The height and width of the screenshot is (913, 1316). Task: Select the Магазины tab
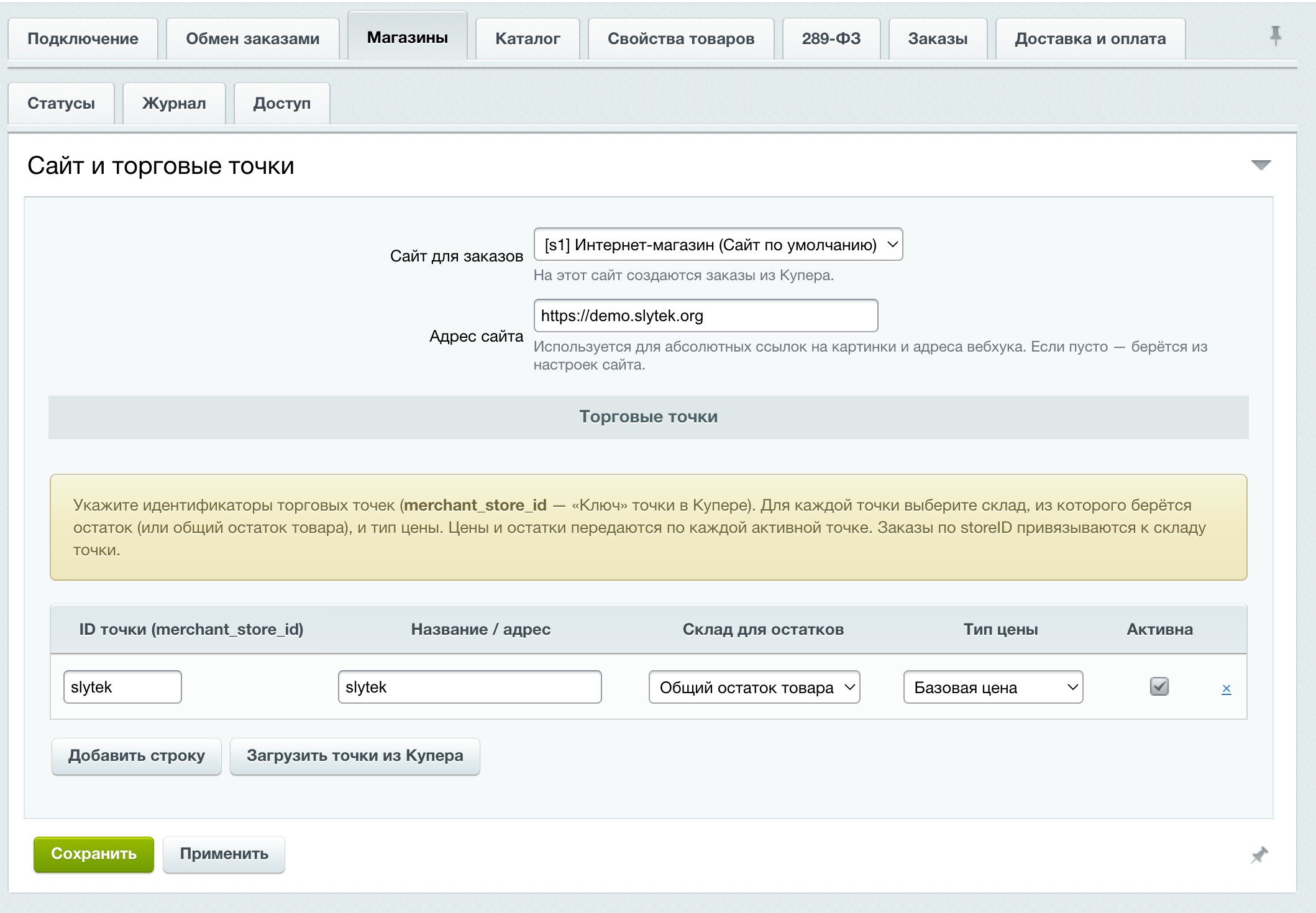(x=408, y=37)
